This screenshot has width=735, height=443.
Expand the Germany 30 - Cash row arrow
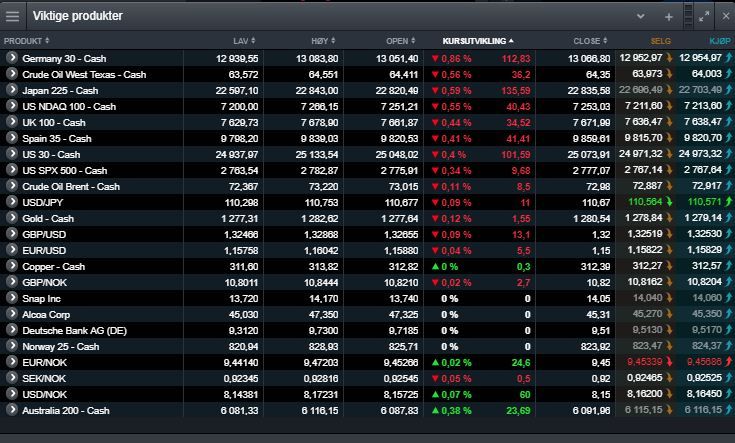point(12,58)
